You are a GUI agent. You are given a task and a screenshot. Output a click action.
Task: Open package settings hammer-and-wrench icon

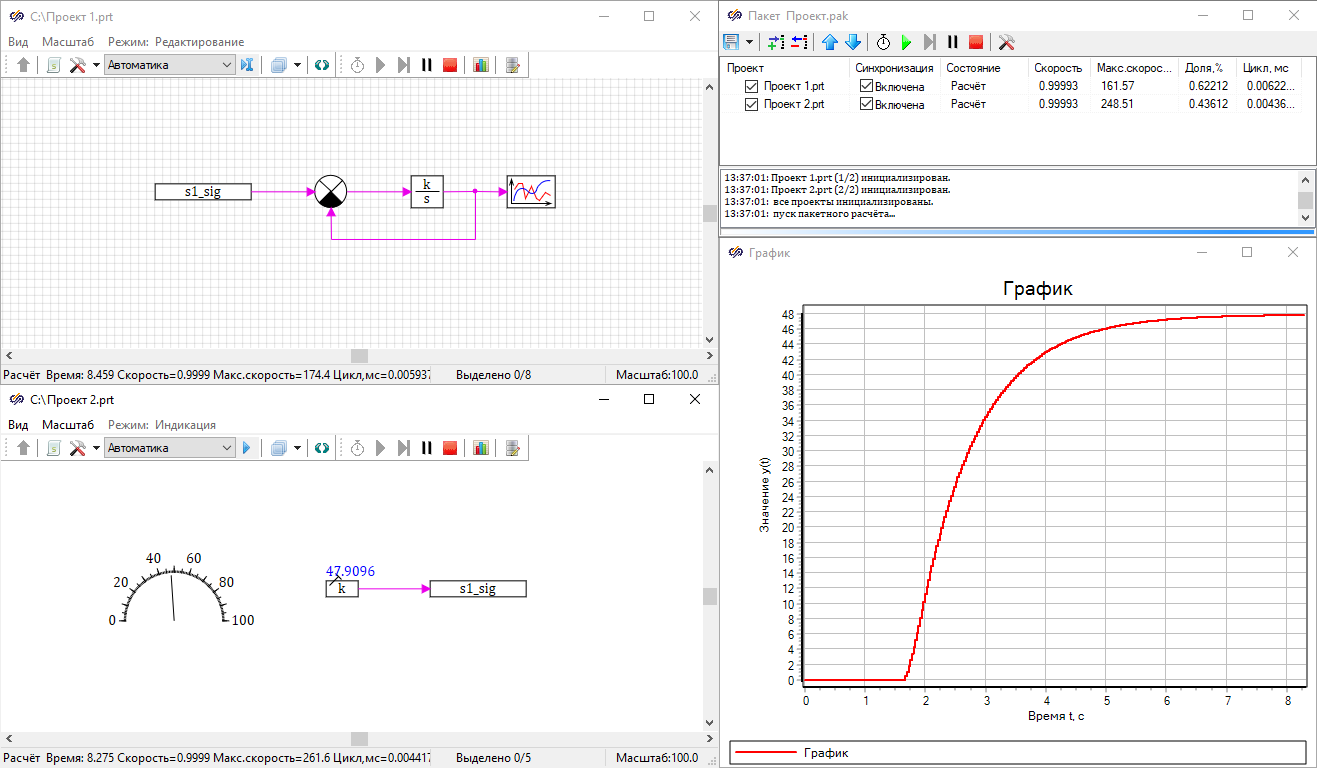pyautogui.click(x=1007, y=42)
